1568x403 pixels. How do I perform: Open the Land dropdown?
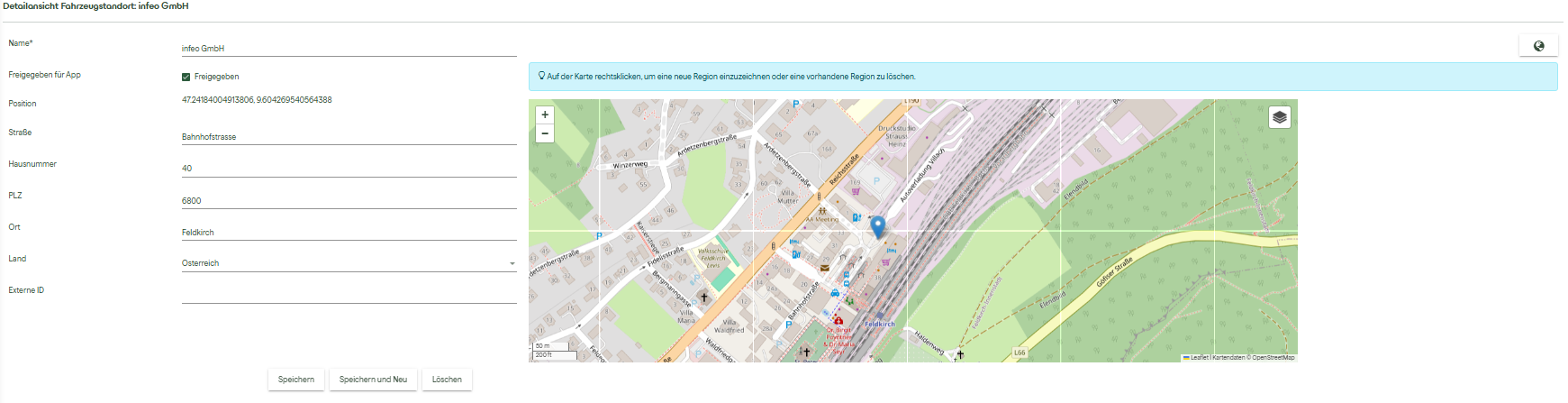click(x=348, y=263)
